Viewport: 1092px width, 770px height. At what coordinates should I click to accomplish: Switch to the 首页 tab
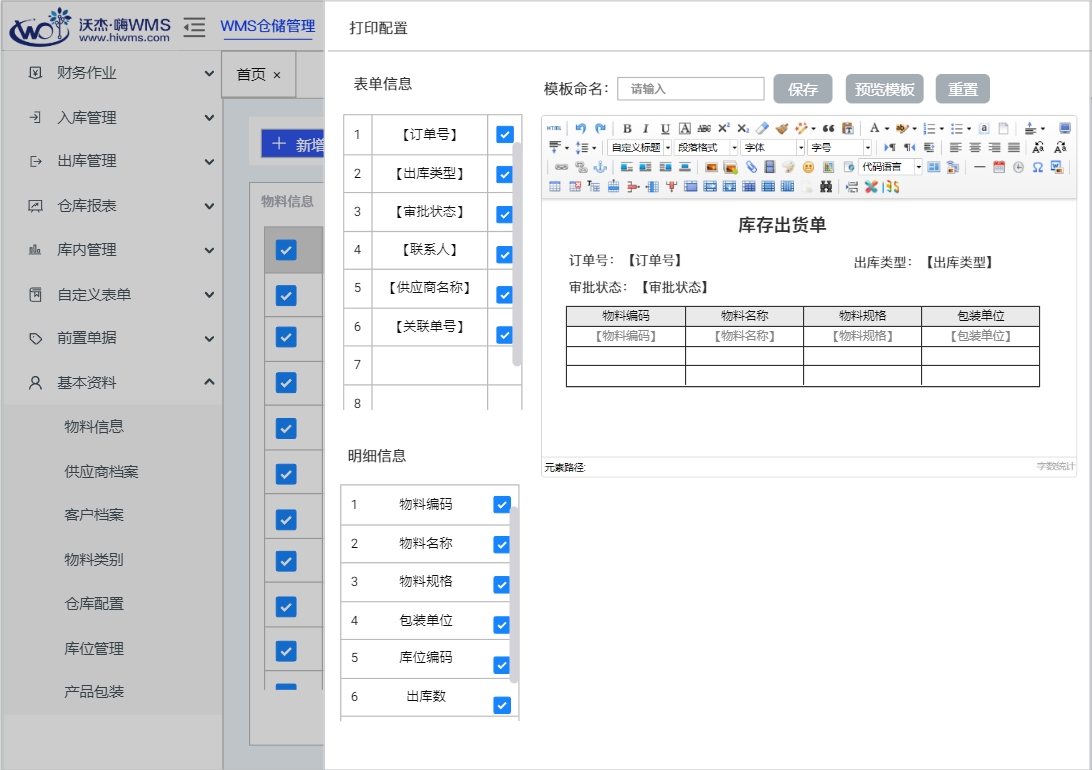(258, 74)
